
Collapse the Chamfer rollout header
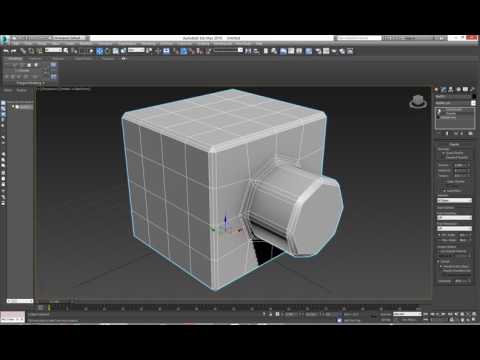pos(454,144)
